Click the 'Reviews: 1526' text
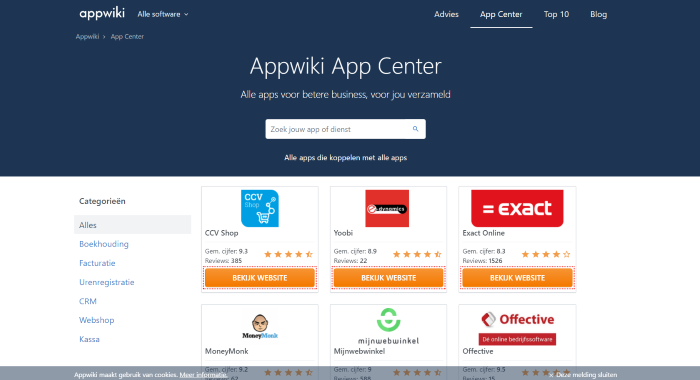Viewport: 700px width, 380px height. tap(482, 261)
